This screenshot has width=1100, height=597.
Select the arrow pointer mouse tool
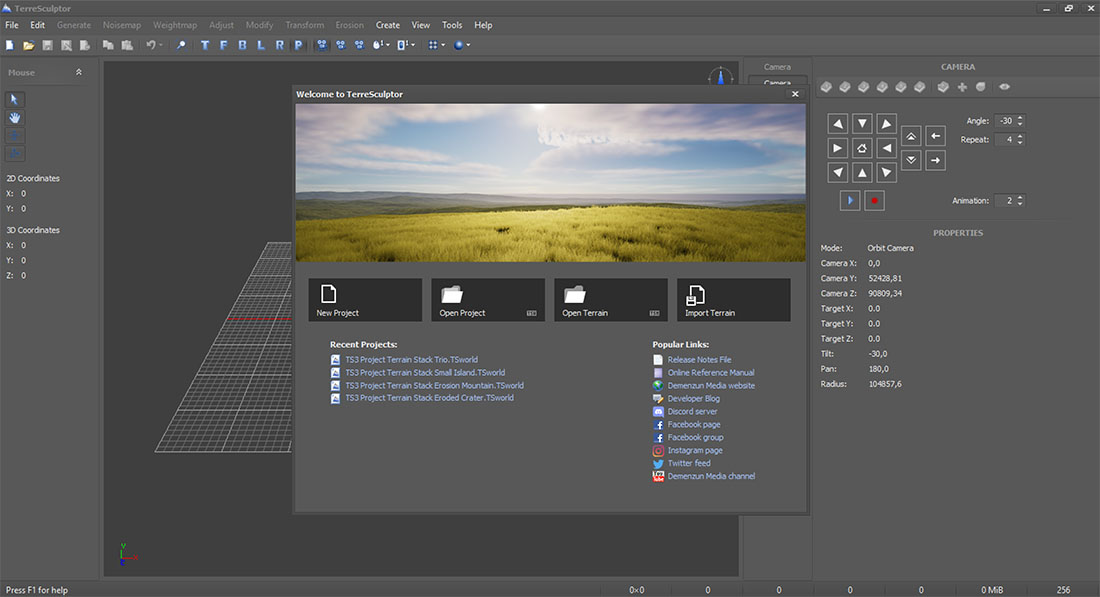(x=15, y=100)
